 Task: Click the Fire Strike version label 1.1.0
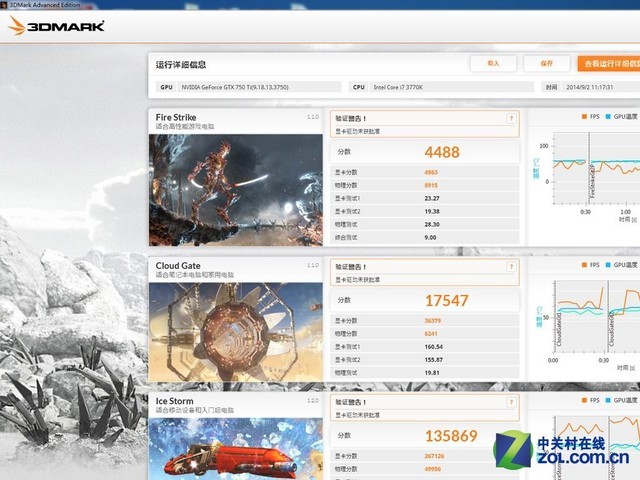pyautogui.click(x=313, y=117)
